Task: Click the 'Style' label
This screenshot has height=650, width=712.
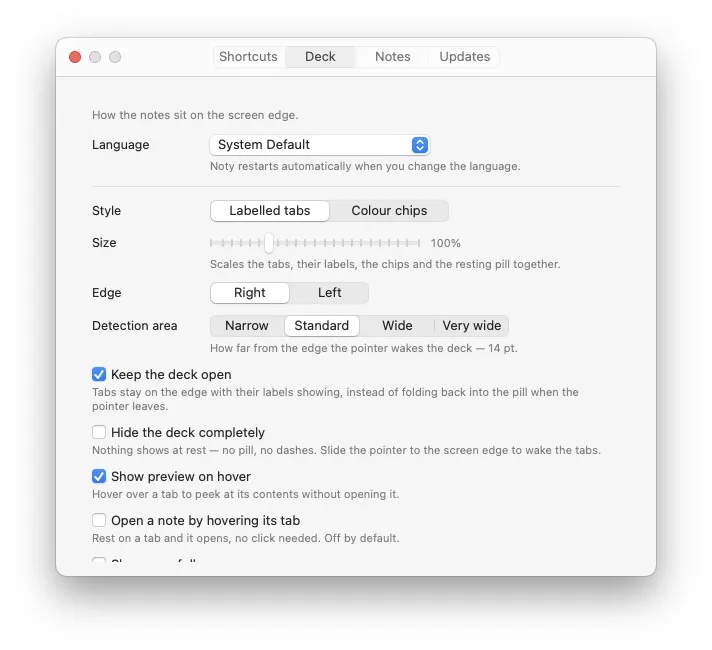Action: coord(107,211)
